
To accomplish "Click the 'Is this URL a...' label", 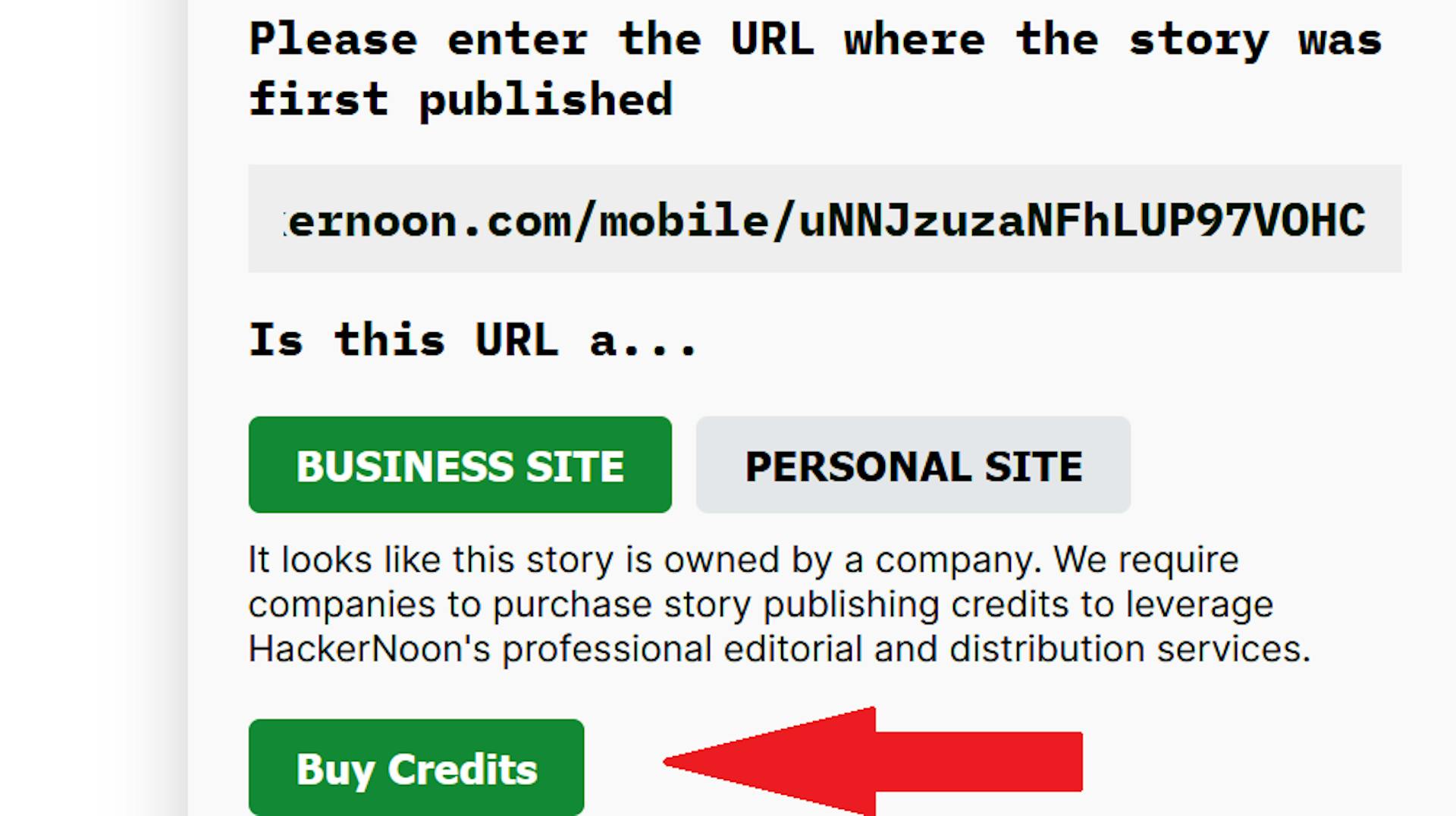I will (x=472, y=340).
